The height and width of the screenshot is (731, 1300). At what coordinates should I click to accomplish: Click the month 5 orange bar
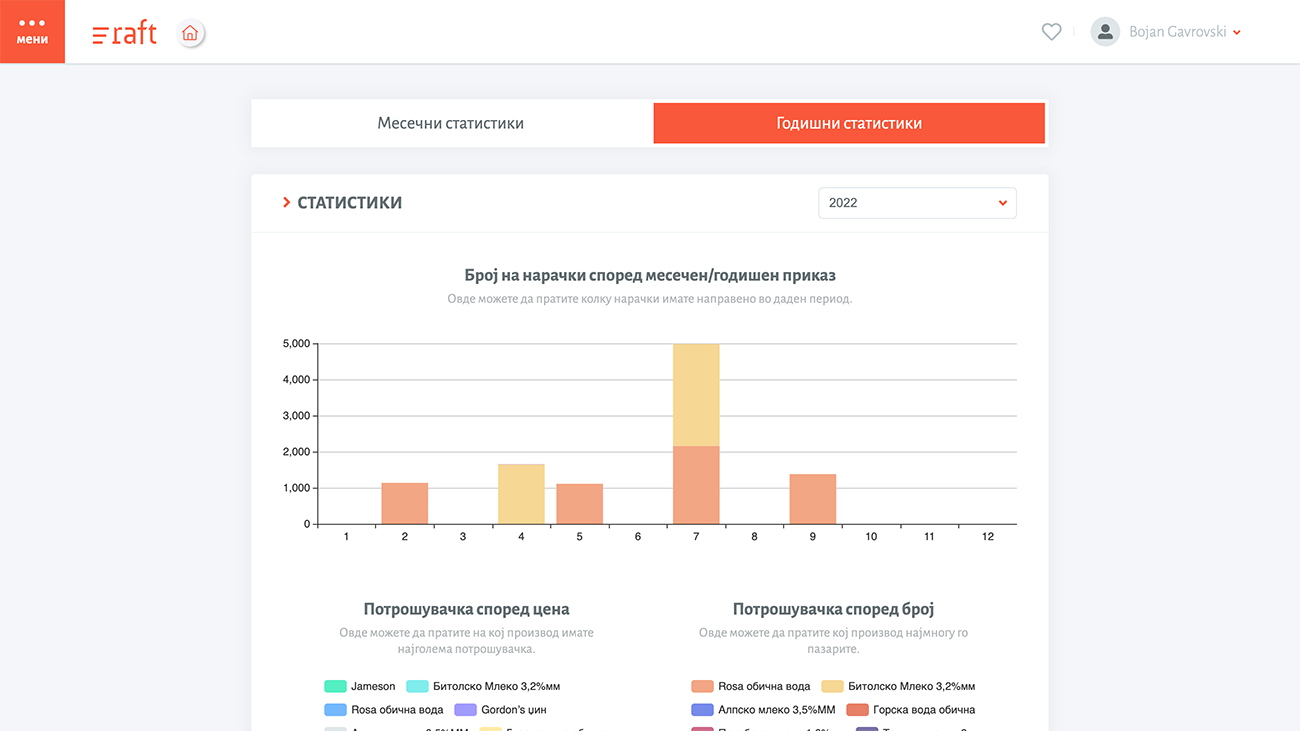click(580, 504)
